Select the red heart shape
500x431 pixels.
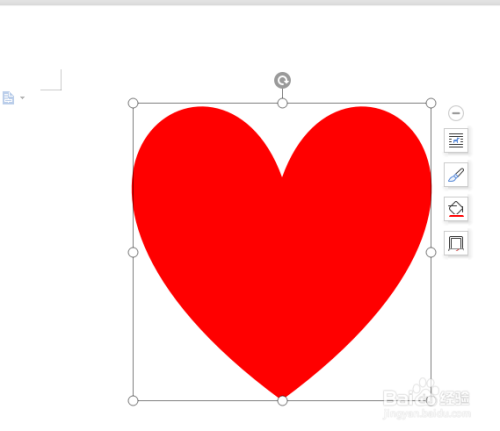[x=282, y=252]
